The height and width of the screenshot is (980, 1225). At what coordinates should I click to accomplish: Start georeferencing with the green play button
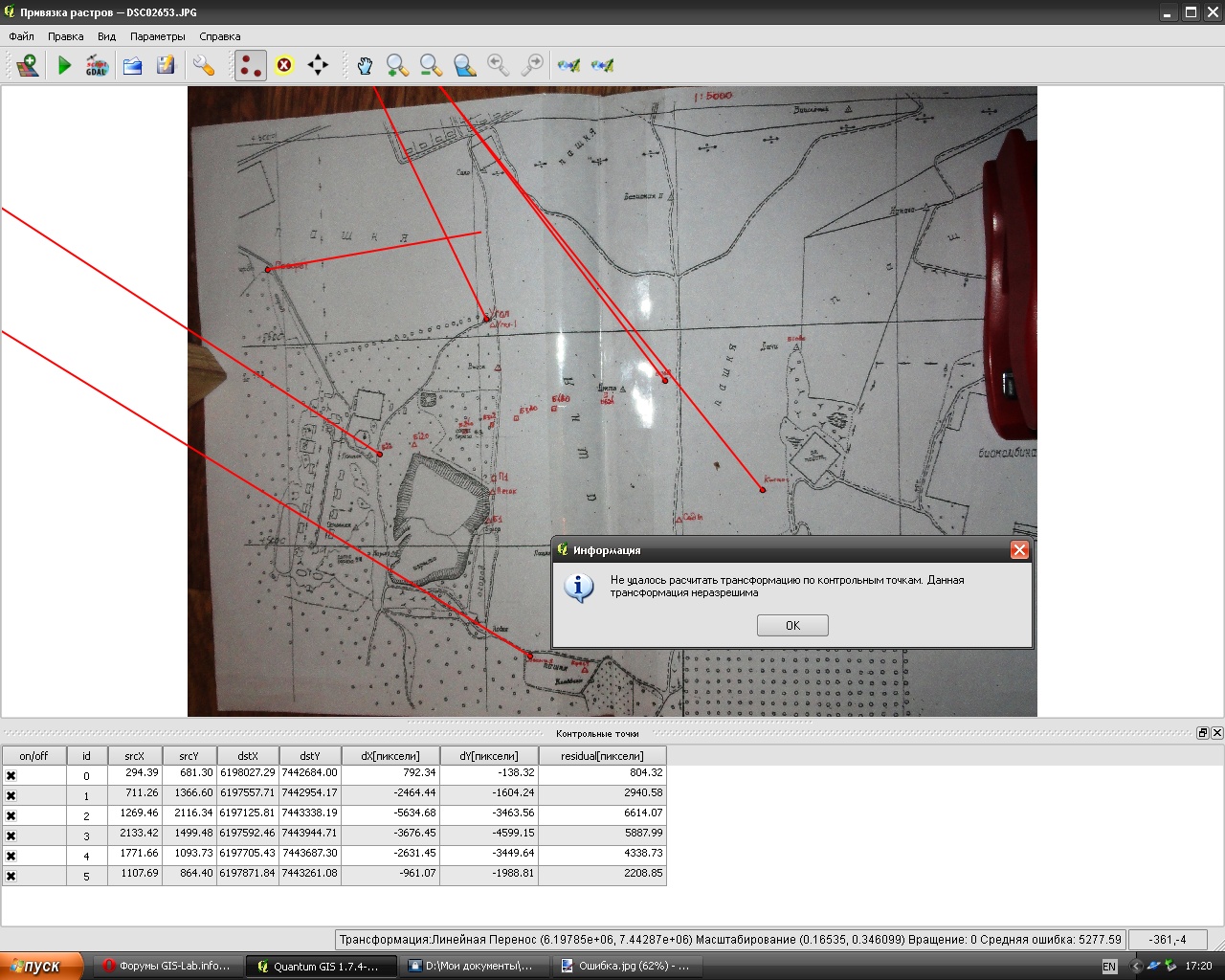click(64, 65)
